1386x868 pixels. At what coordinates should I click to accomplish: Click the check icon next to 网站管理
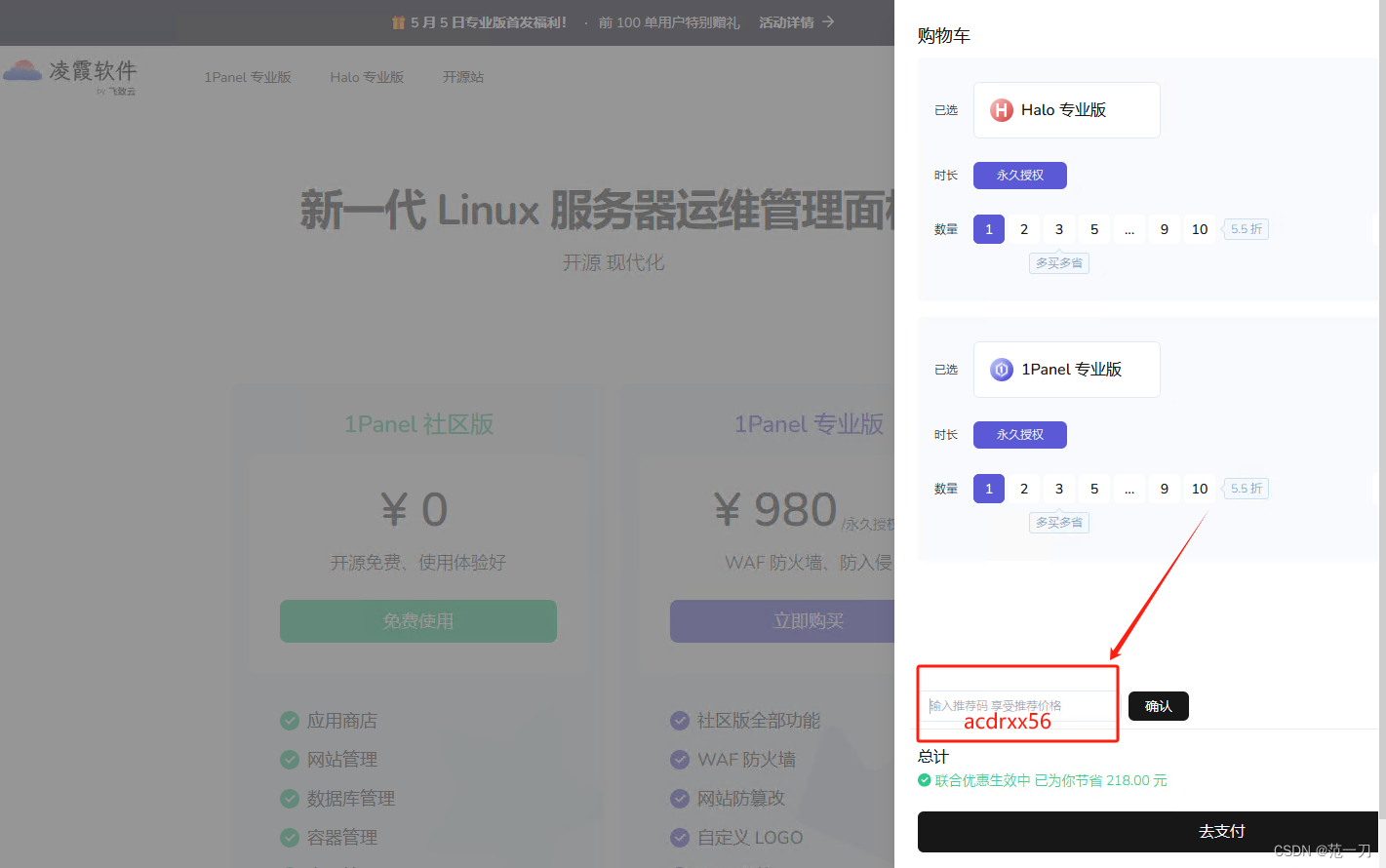pyautogui.click(x=290, y=760)
